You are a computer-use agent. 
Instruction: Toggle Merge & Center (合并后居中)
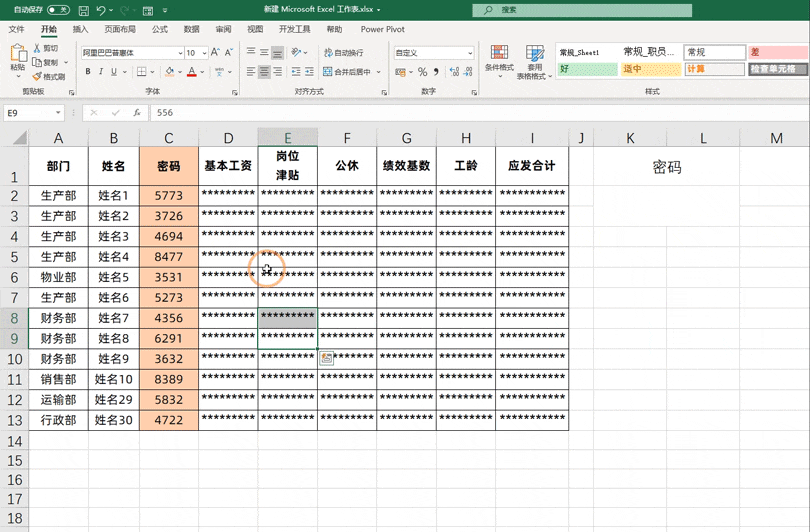347,72
